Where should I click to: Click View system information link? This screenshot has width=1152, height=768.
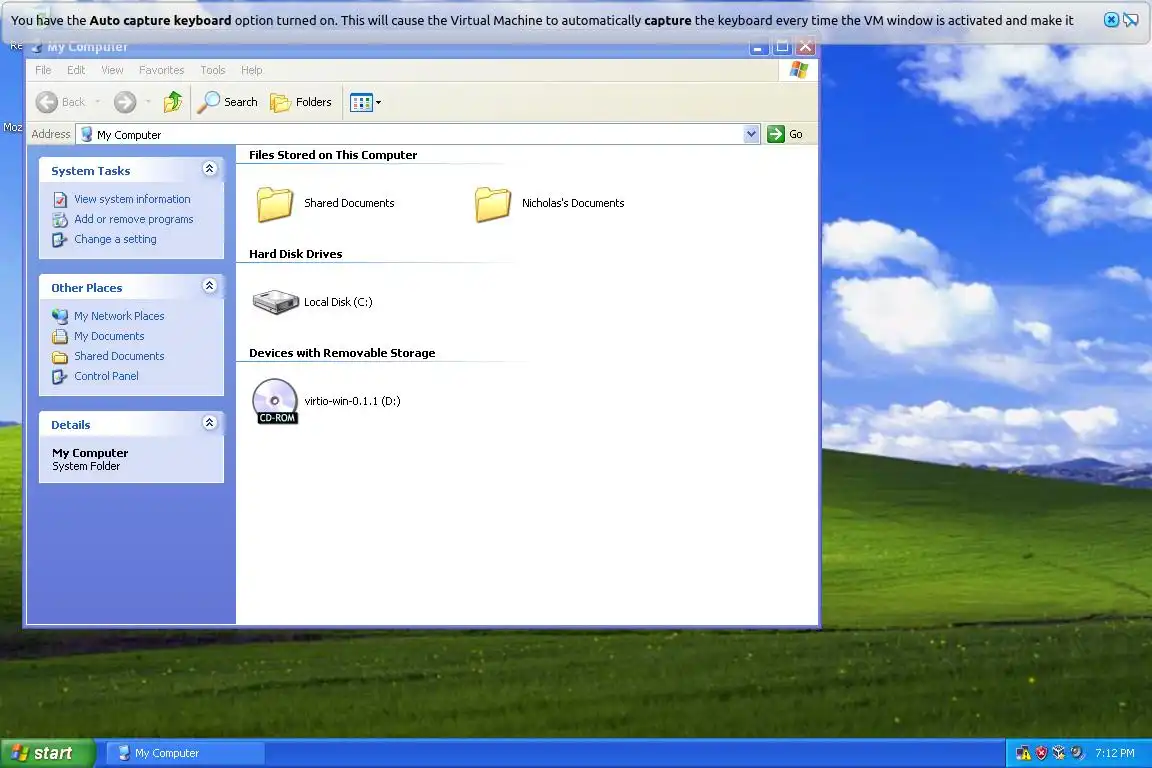132,199
